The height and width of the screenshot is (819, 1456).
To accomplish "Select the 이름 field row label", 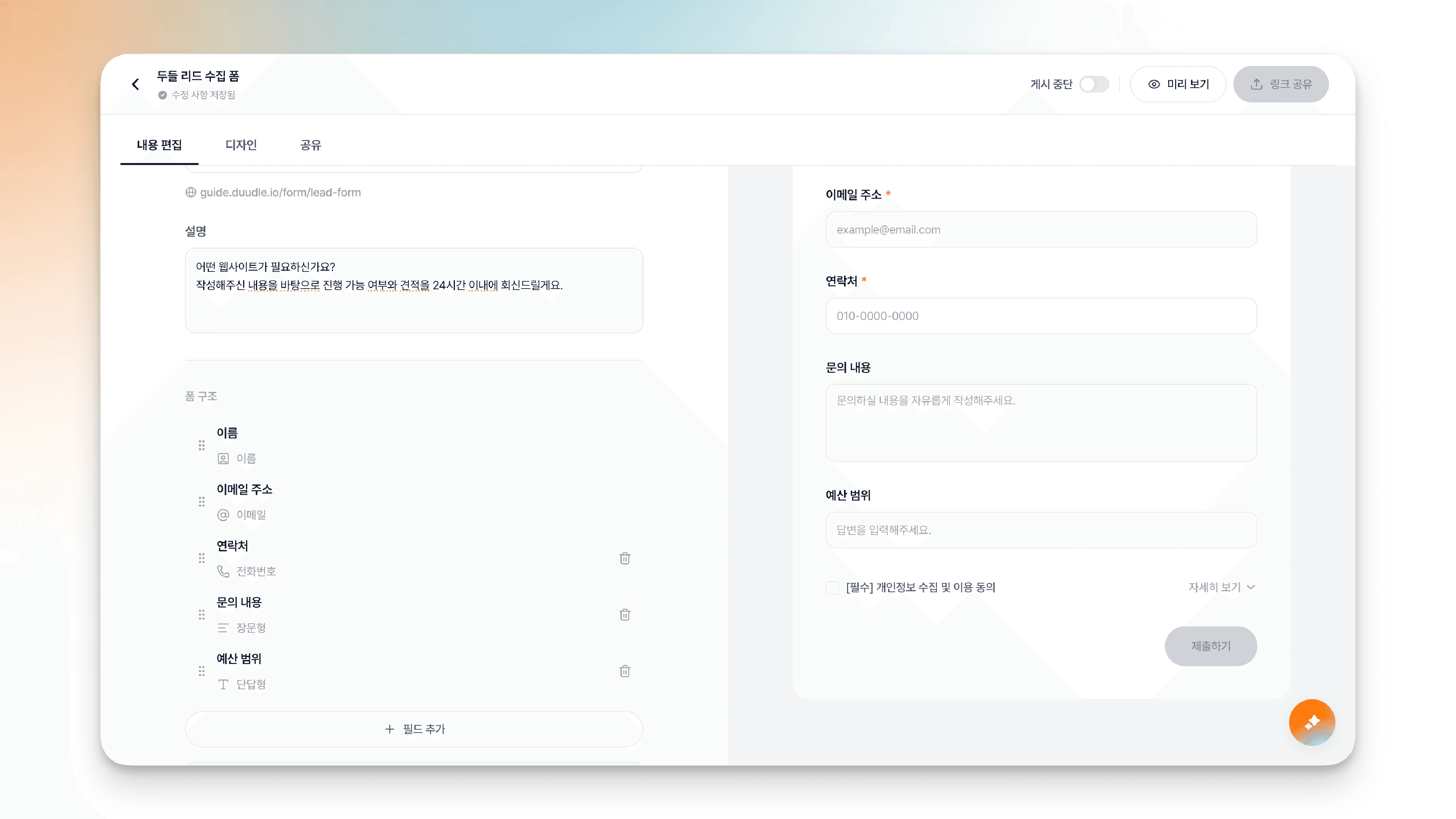I will (227, 433).
